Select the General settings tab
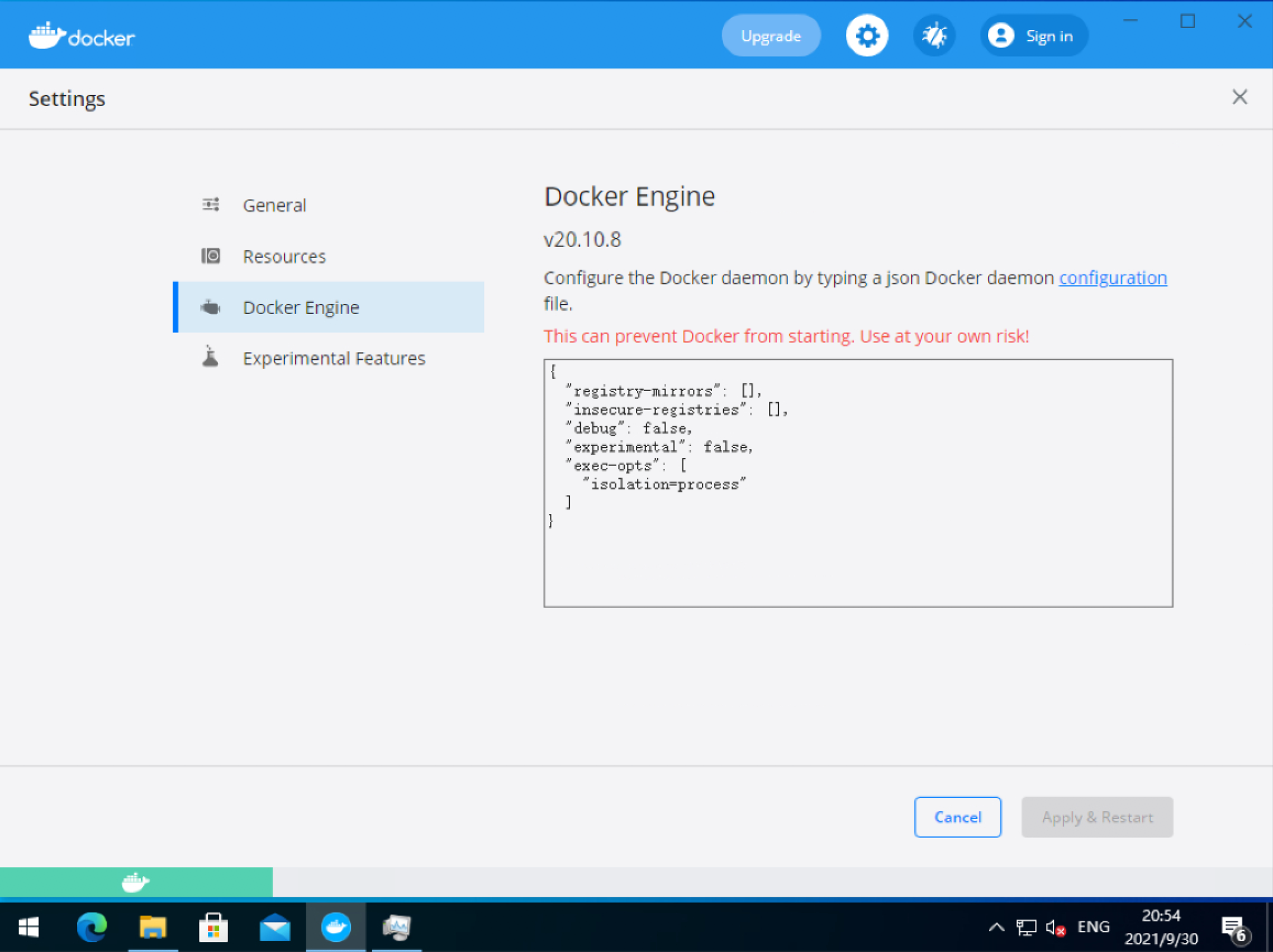The width and height of the screenshot is (1273, 952). [274, 206]
